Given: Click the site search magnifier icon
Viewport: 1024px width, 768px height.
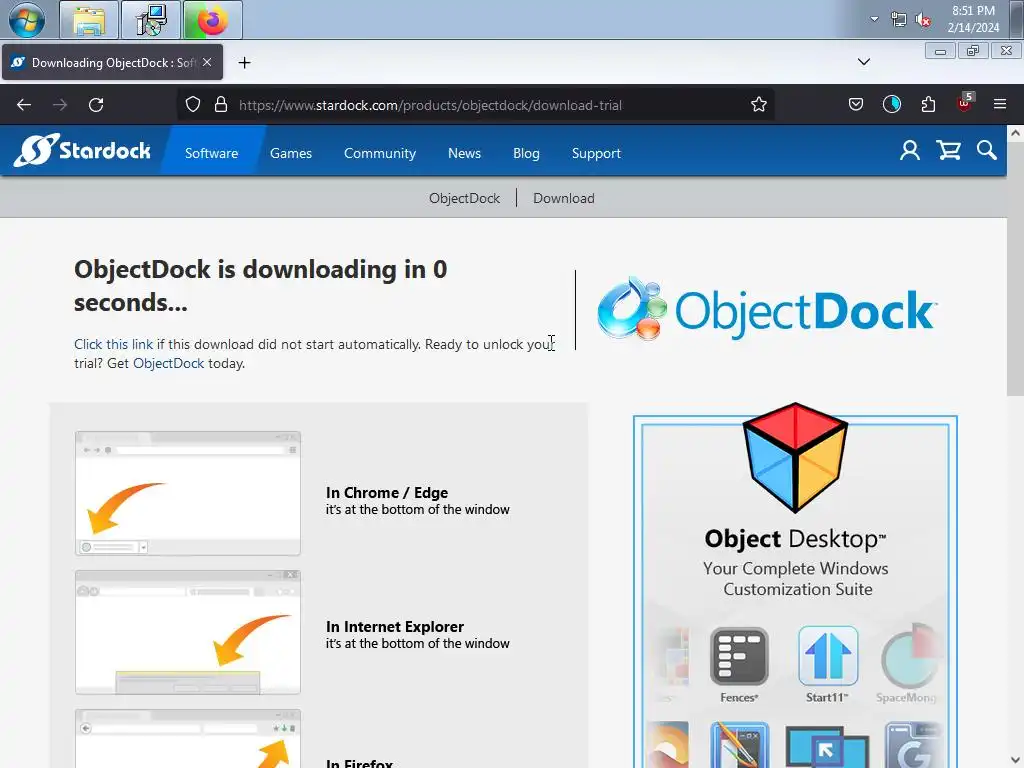Looking at the screenshot, I should (987, 151).
